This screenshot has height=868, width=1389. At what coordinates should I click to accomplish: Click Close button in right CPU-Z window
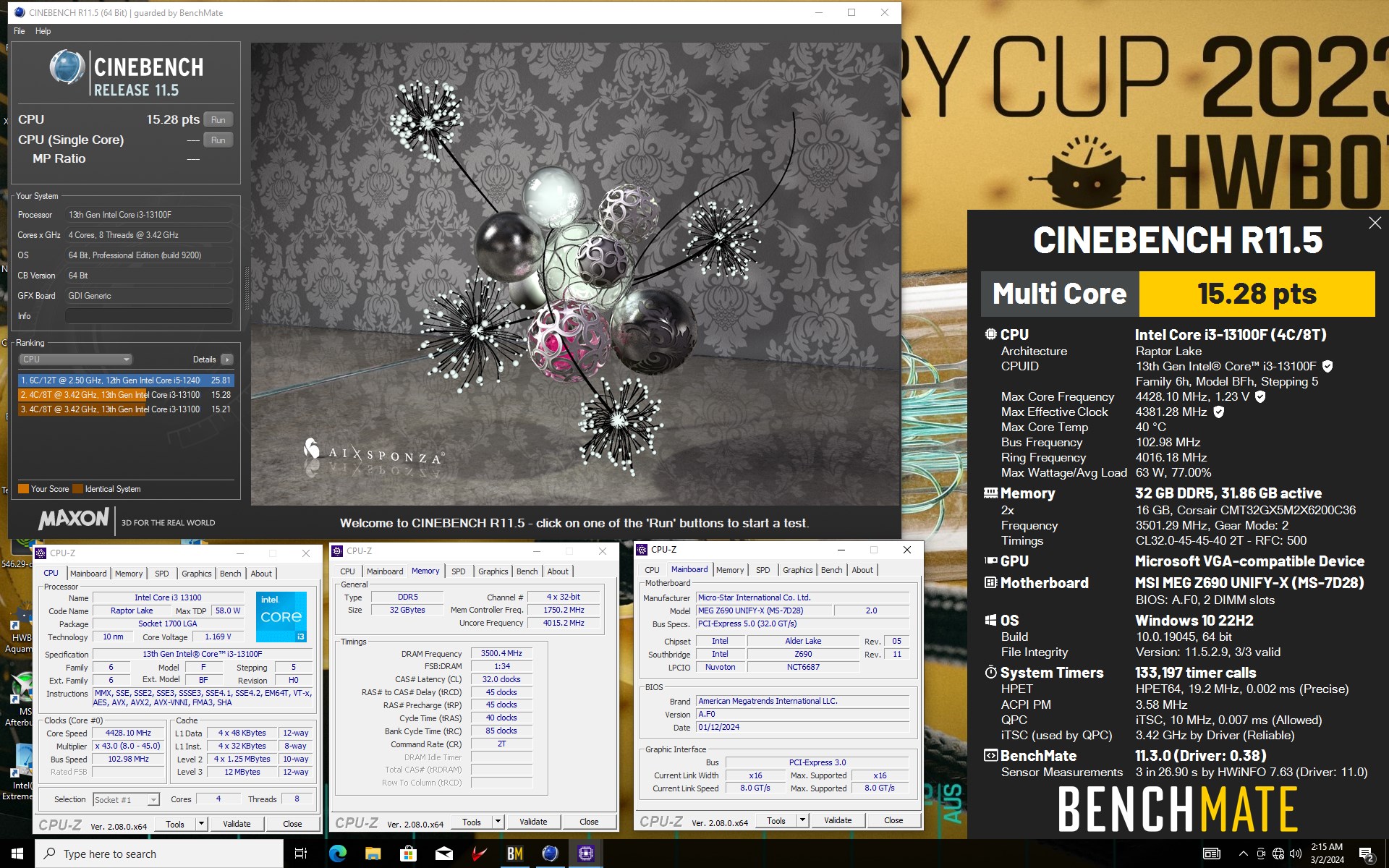(x=893, y=820)
